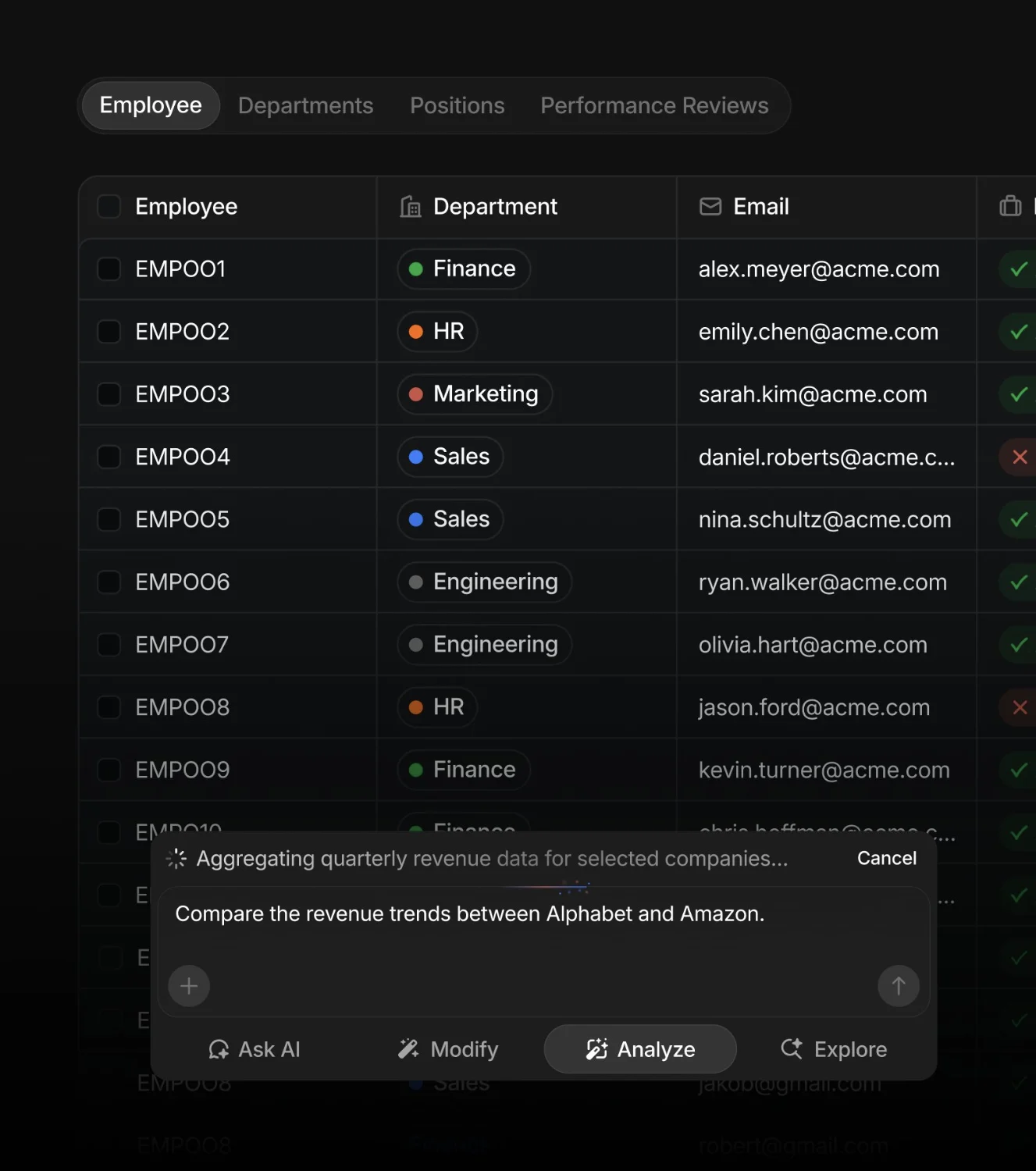
Task: Click the prompt text about Alphabet and Amazon
Action: click(470, 913)
